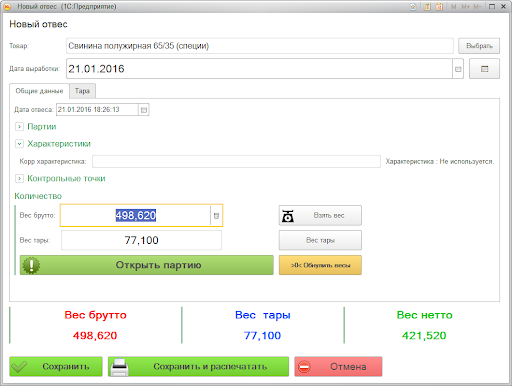Click the Характеристика : Не используется text
Screen dimensions: 512x386
(x=440, y=162)
